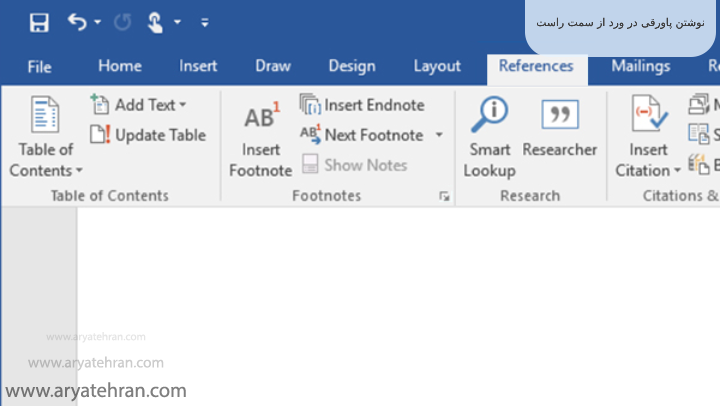Viewport: 720px width, 406px height.
Task: Open the File menu
Action: [39, 67]
